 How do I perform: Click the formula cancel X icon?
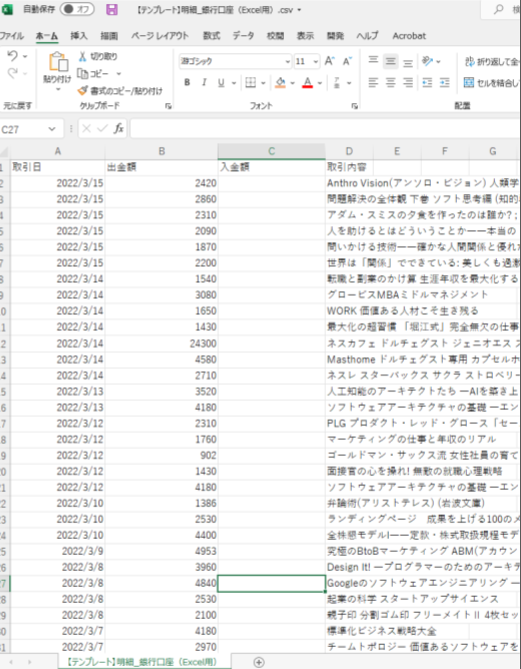click(x=86, y=128)
